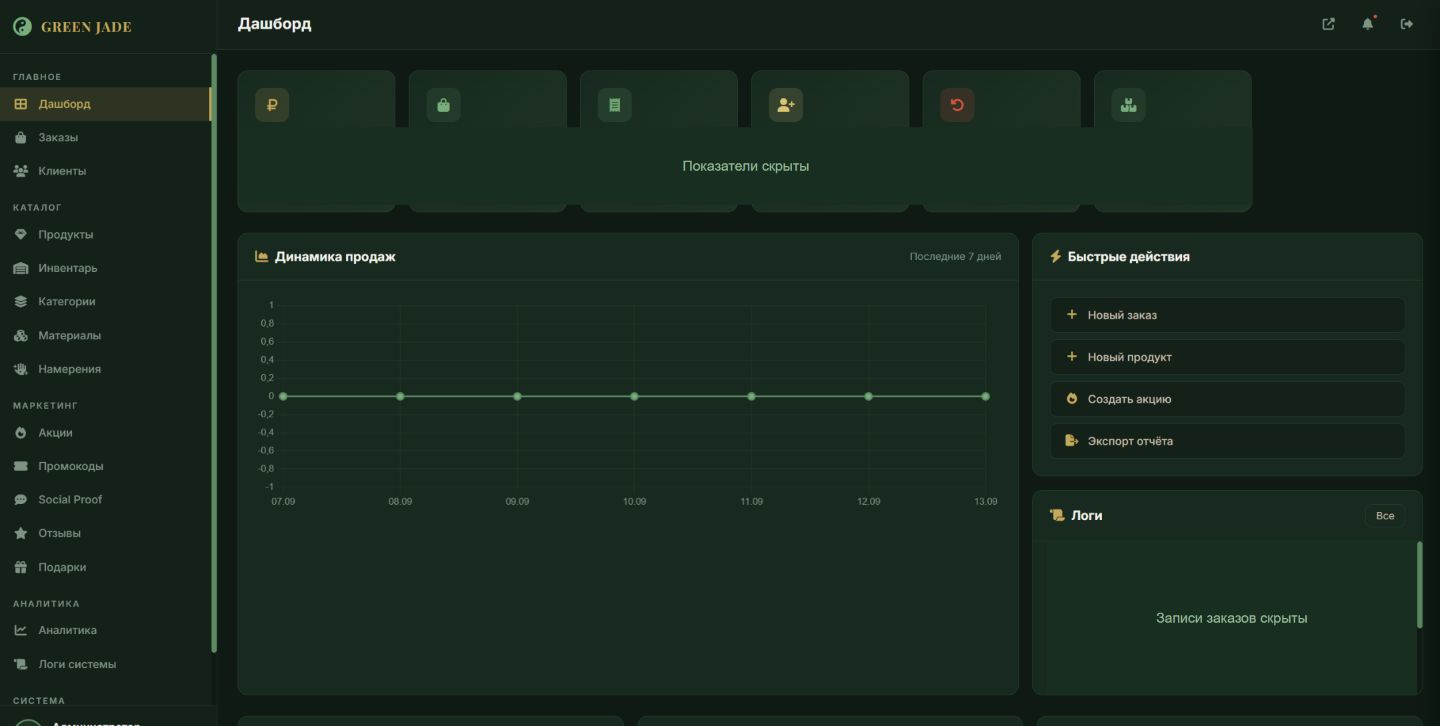Click the Новый заказ quick action
The image size is (1440, 726).
(x=1227, y=315)
